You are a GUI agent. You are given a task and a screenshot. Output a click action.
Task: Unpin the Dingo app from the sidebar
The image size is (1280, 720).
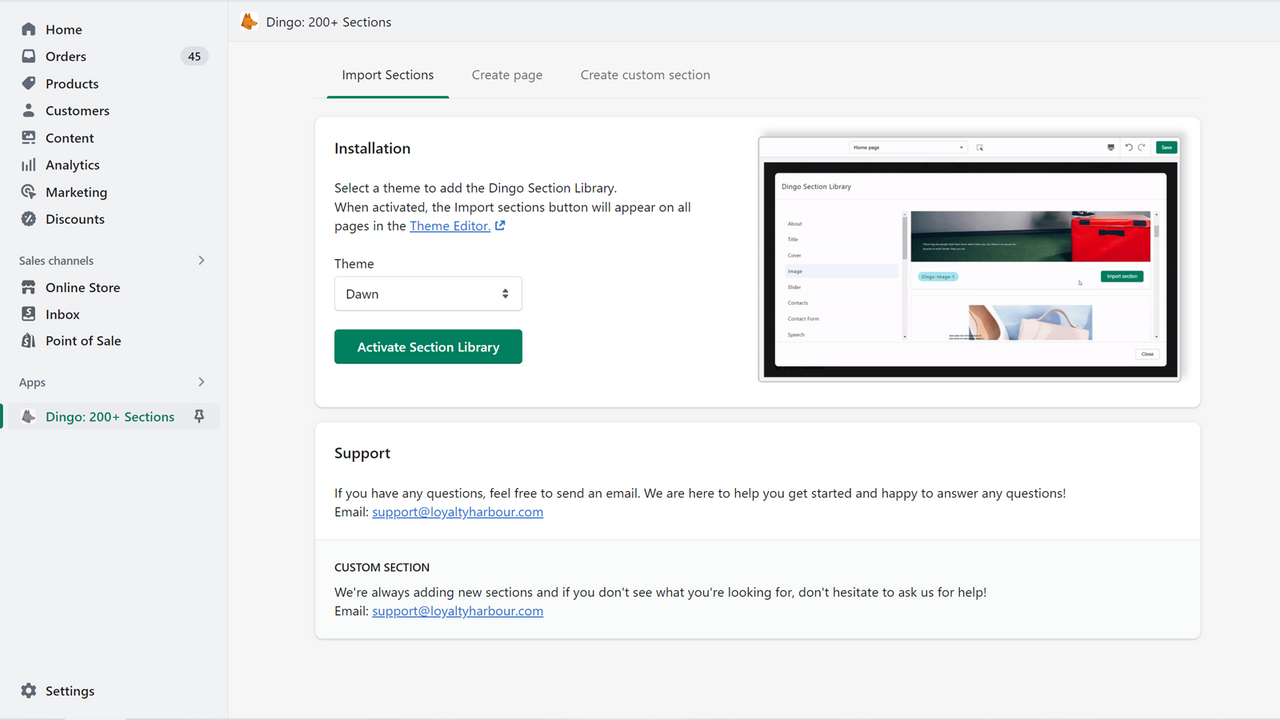[x=200, y=416]
